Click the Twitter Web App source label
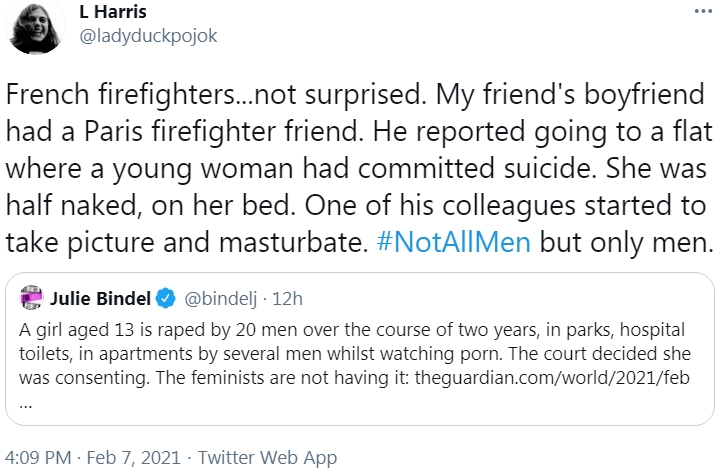The image size is (723, 468). (x=267, y=457)
